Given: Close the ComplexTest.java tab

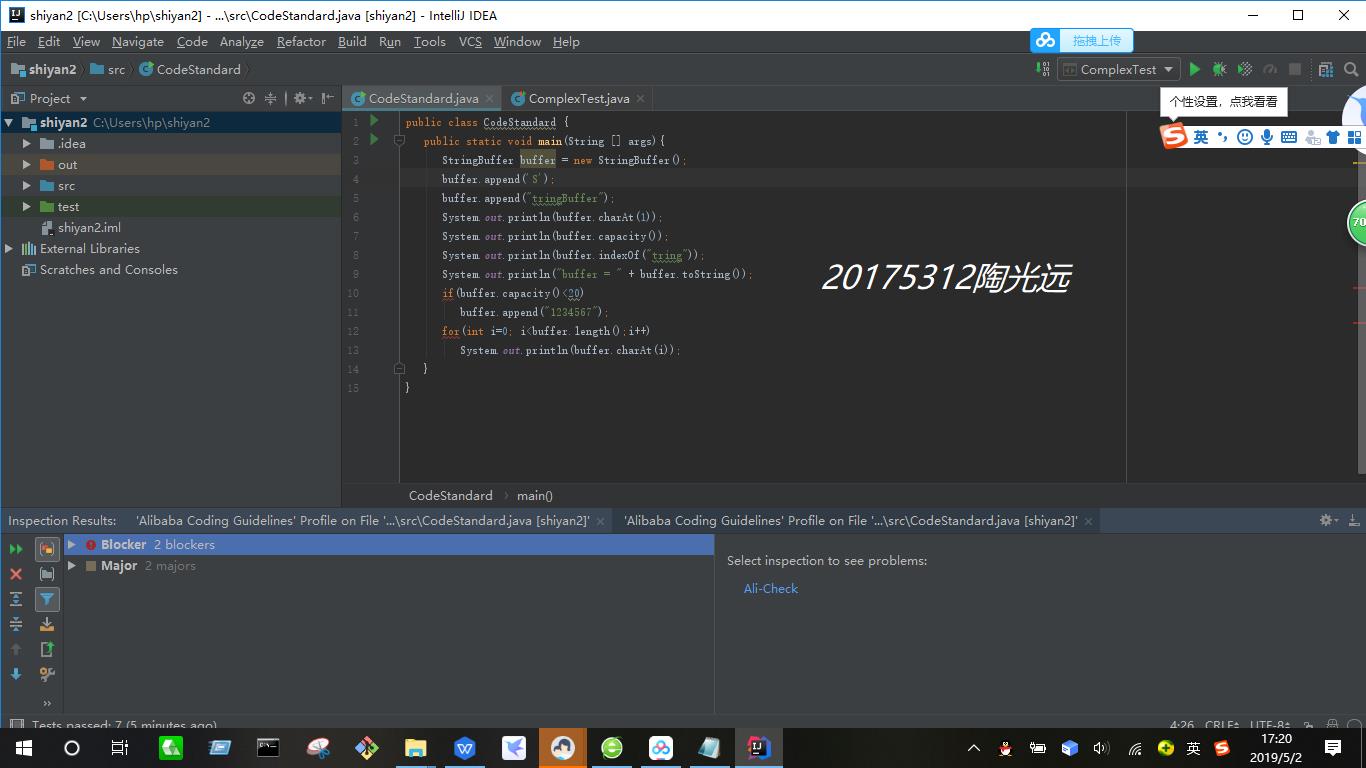Looking at the screenshot, I should coord(641,98).
